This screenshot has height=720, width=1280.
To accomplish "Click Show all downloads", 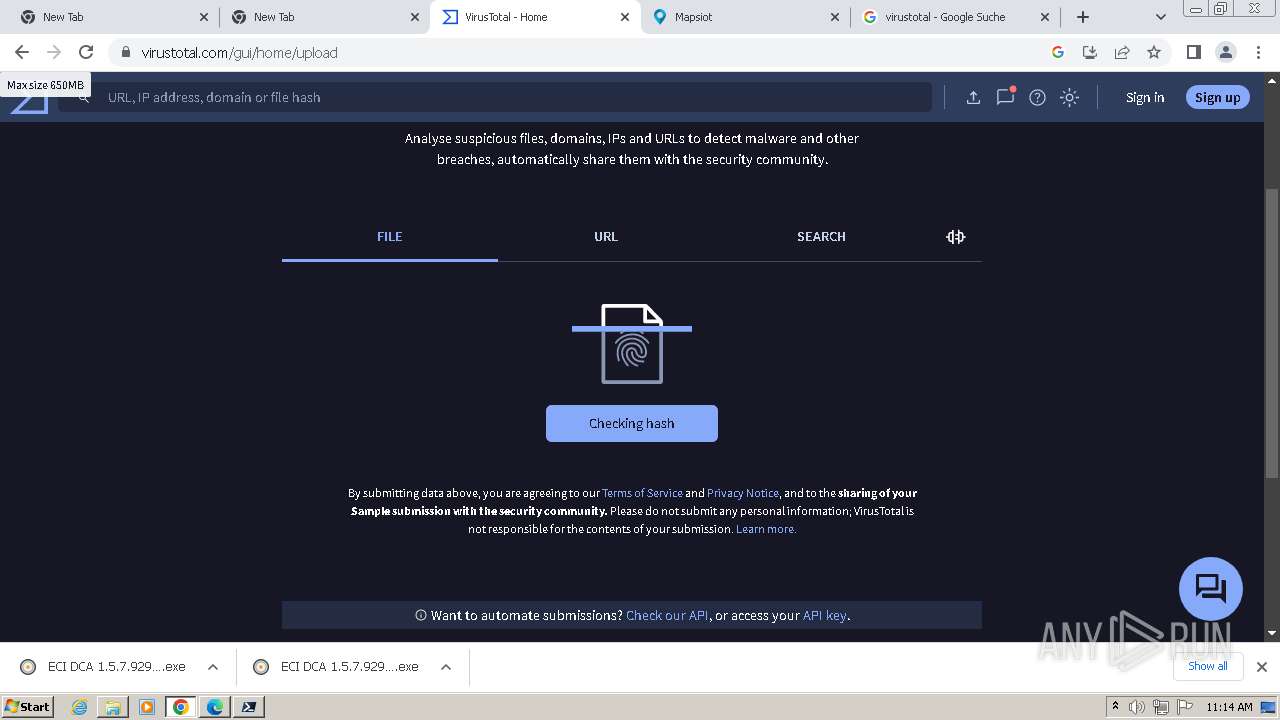I will coord(1208,666).
